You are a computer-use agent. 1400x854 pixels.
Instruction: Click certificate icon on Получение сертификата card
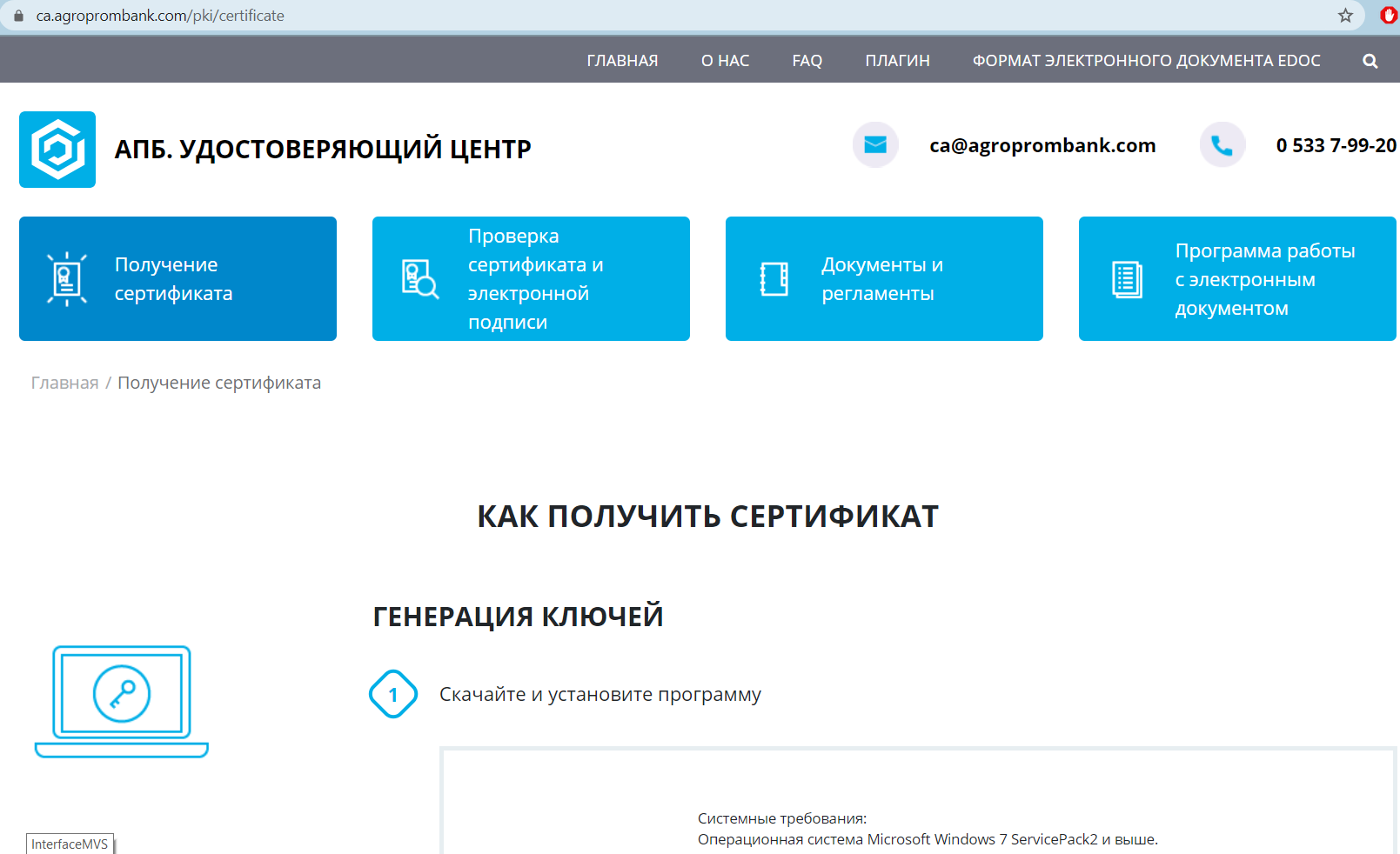pos(67,279)
